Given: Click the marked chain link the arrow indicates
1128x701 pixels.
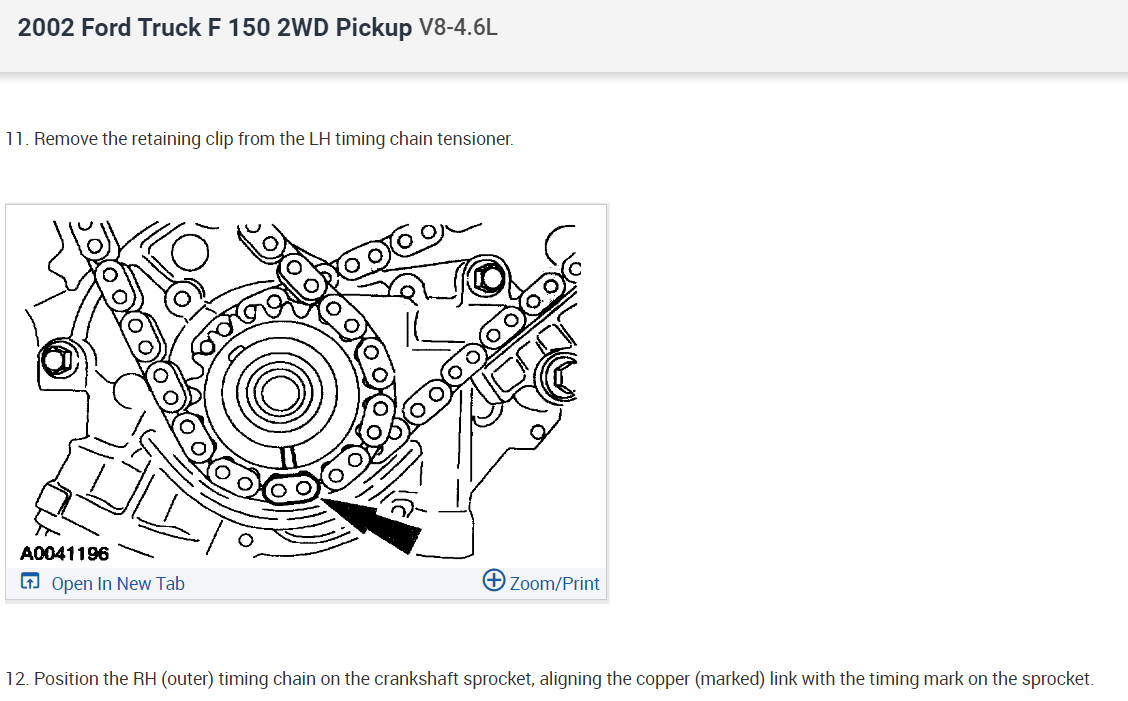Looking at the screenshot, I should click(290, 489).
